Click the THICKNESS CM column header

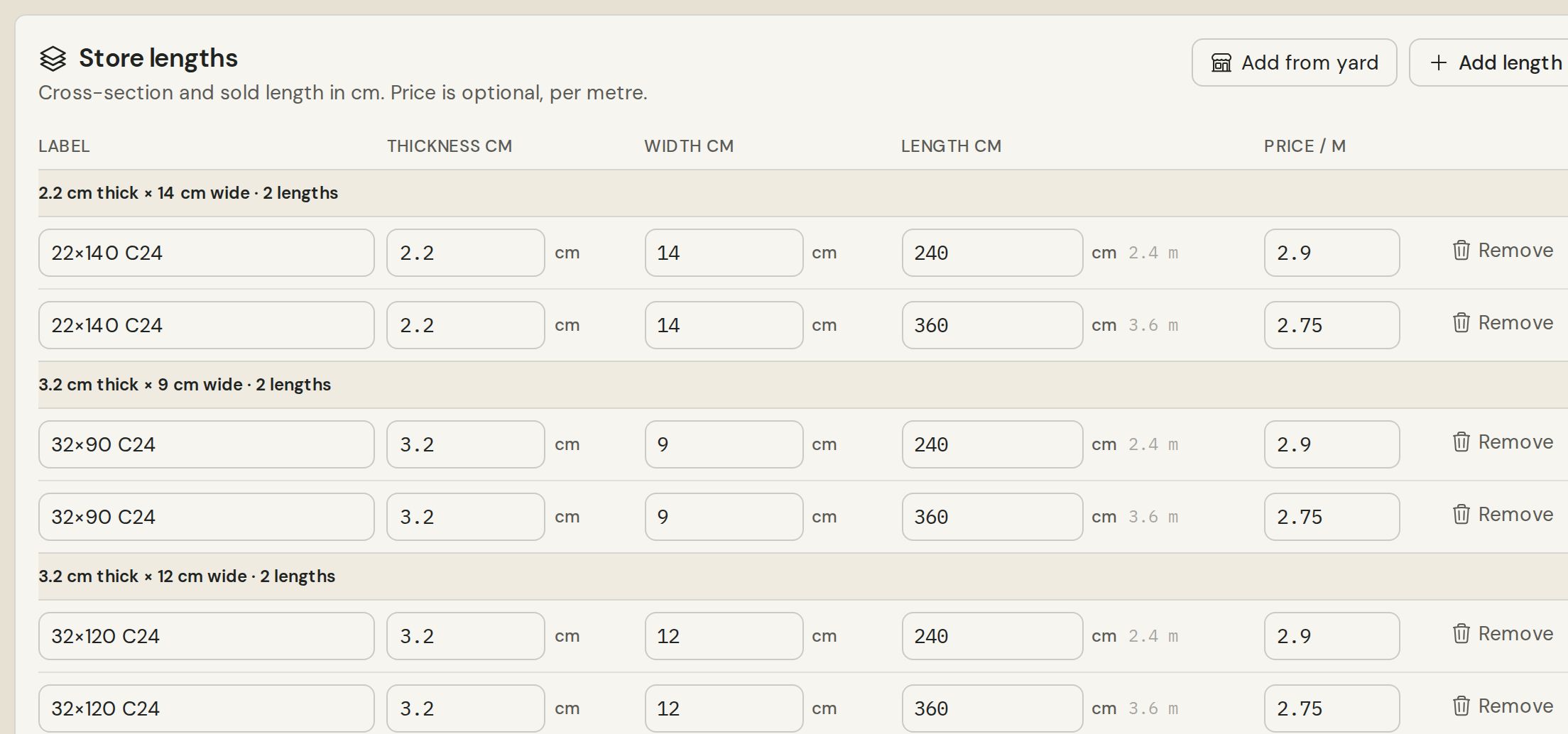[450, 146]
